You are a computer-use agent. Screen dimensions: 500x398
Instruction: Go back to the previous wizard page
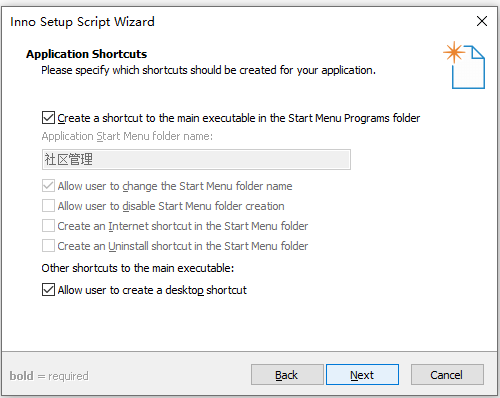287,375
